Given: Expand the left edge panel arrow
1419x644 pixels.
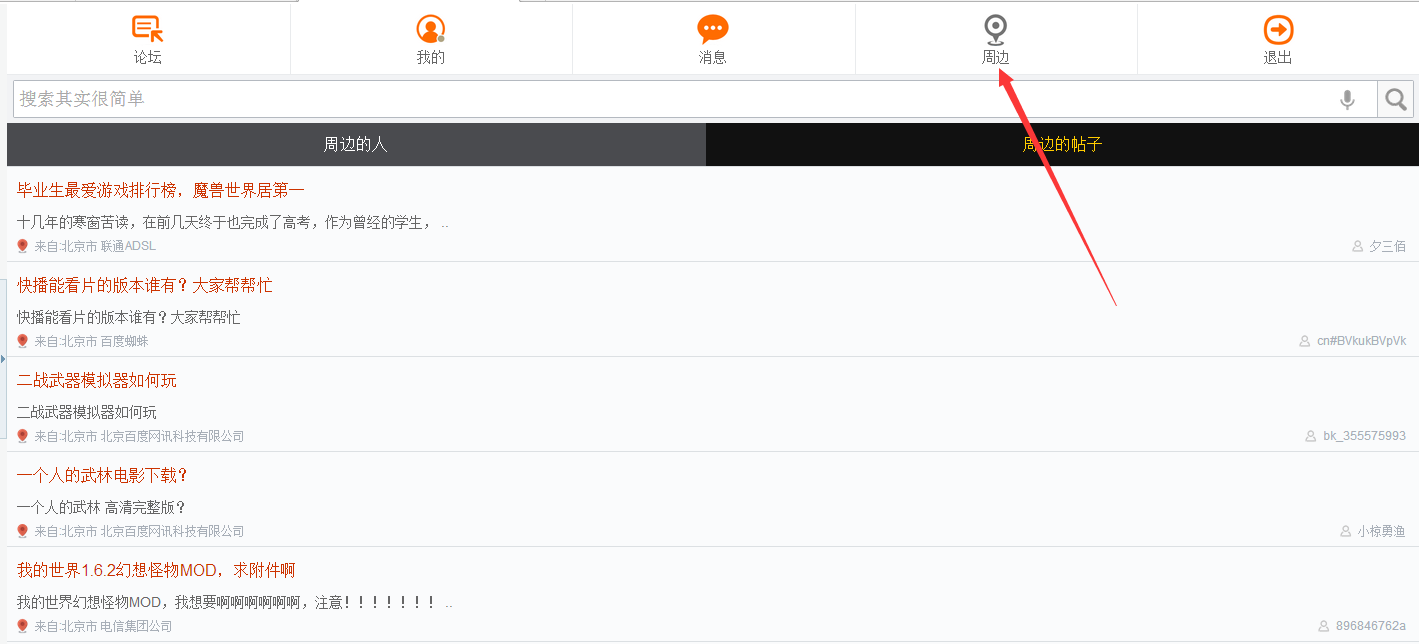Looking at the screenshot, I should tap(3, 358).
